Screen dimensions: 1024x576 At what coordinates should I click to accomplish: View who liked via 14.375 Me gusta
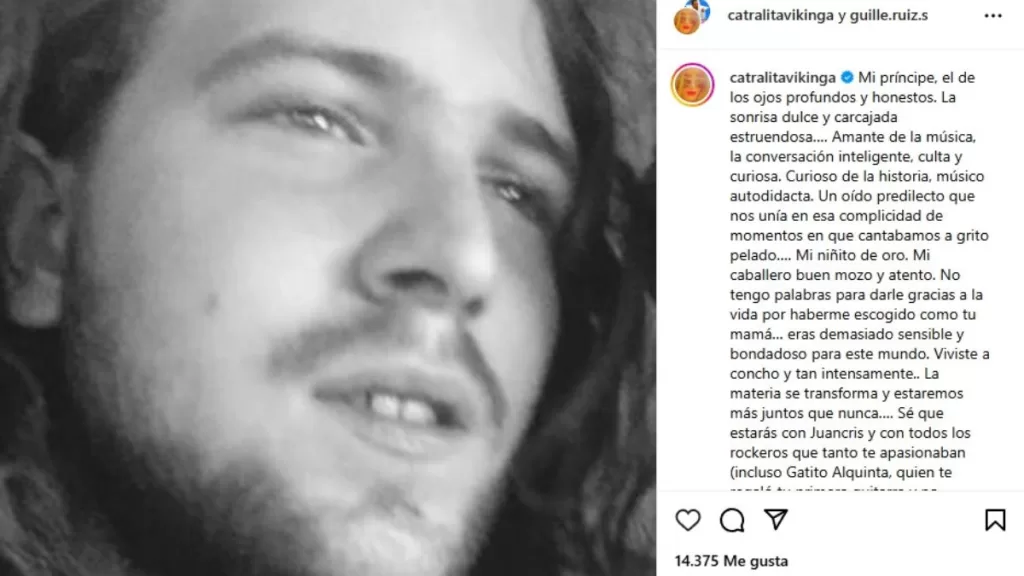[x=731, y=561]
